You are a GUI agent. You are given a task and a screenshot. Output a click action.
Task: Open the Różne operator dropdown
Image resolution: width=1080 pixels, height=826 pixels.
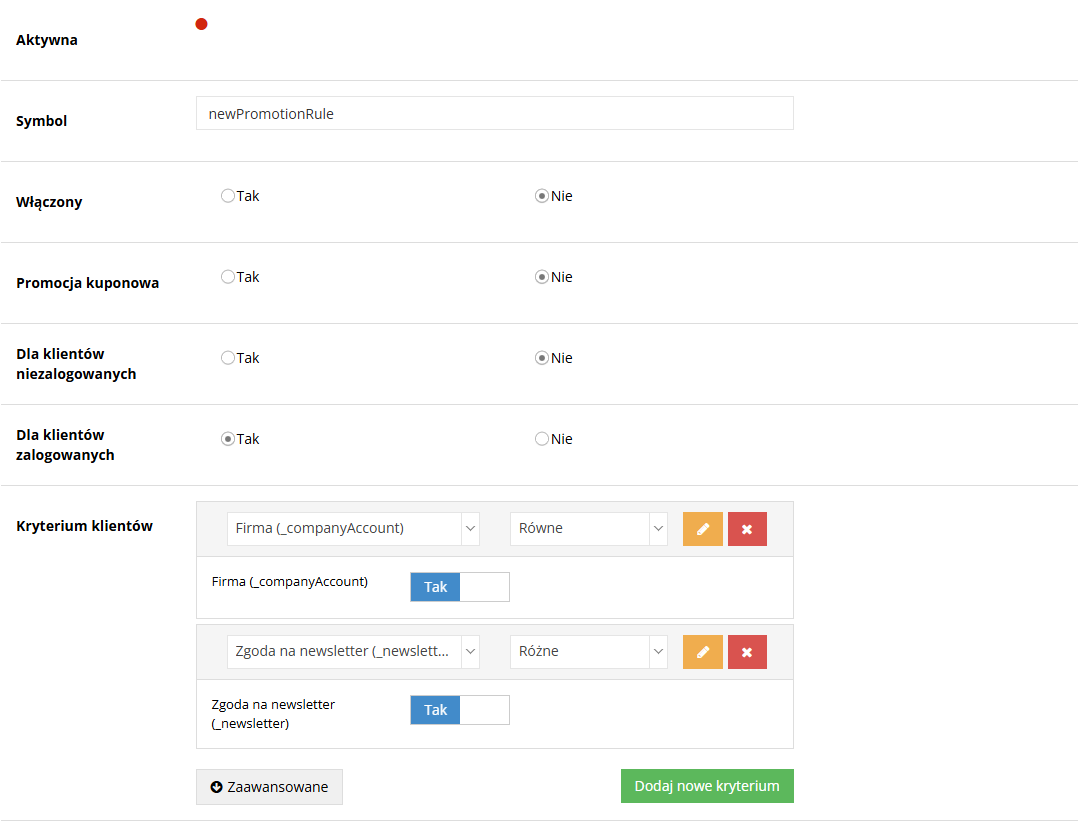coord(589,652)
